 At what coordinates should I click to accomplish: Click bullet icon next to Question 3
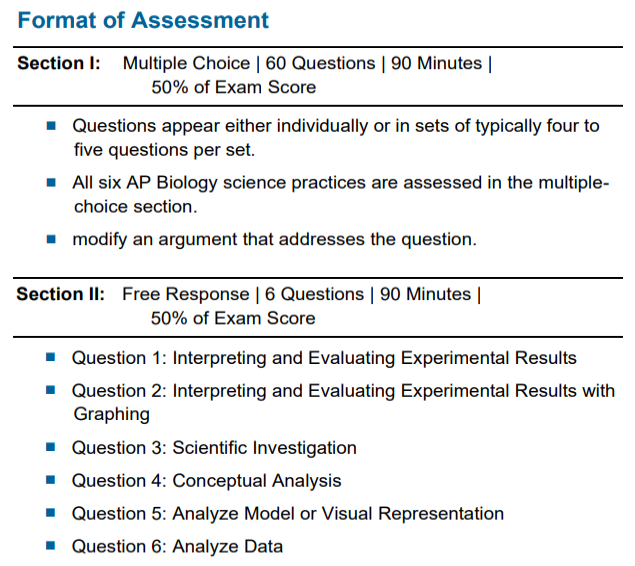[51, 447]
